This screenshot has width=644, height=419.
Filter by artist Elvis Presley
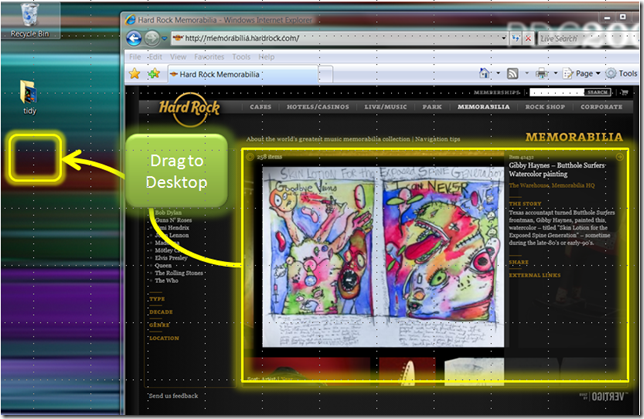(x=171, y=258)
